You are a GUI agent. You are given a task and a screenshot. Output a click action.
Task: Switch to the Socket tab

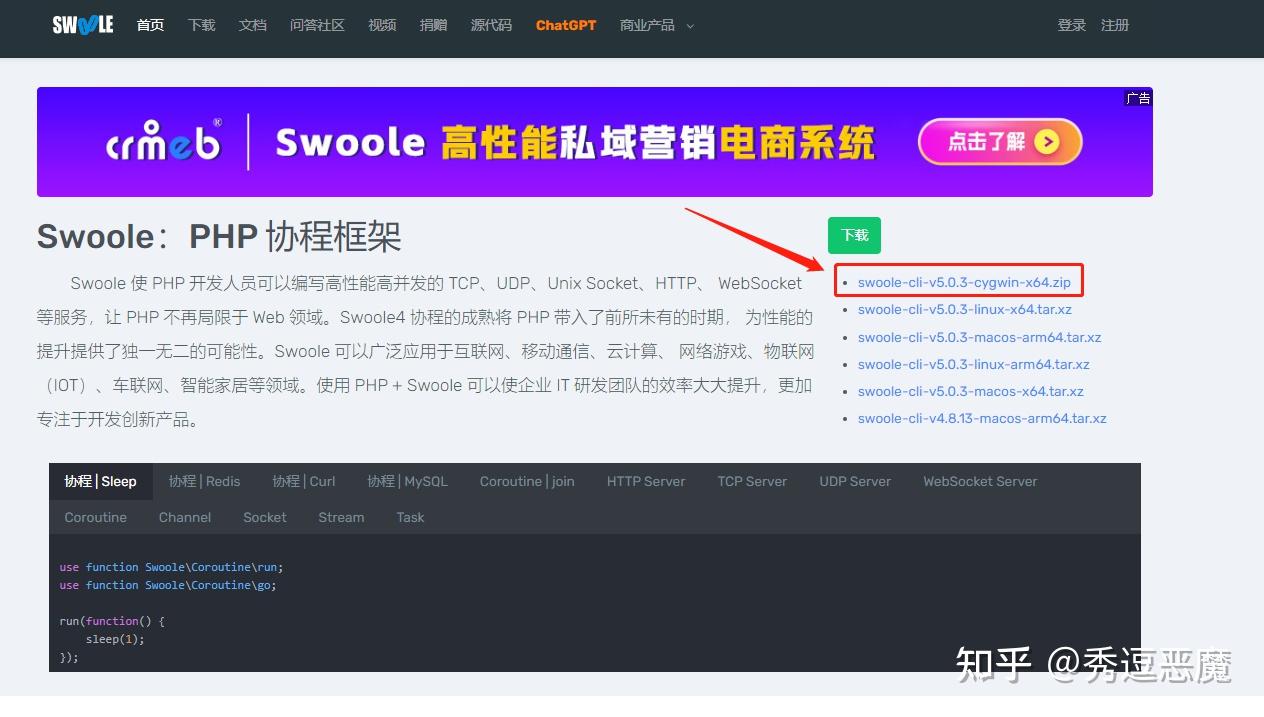pos(265,517)
